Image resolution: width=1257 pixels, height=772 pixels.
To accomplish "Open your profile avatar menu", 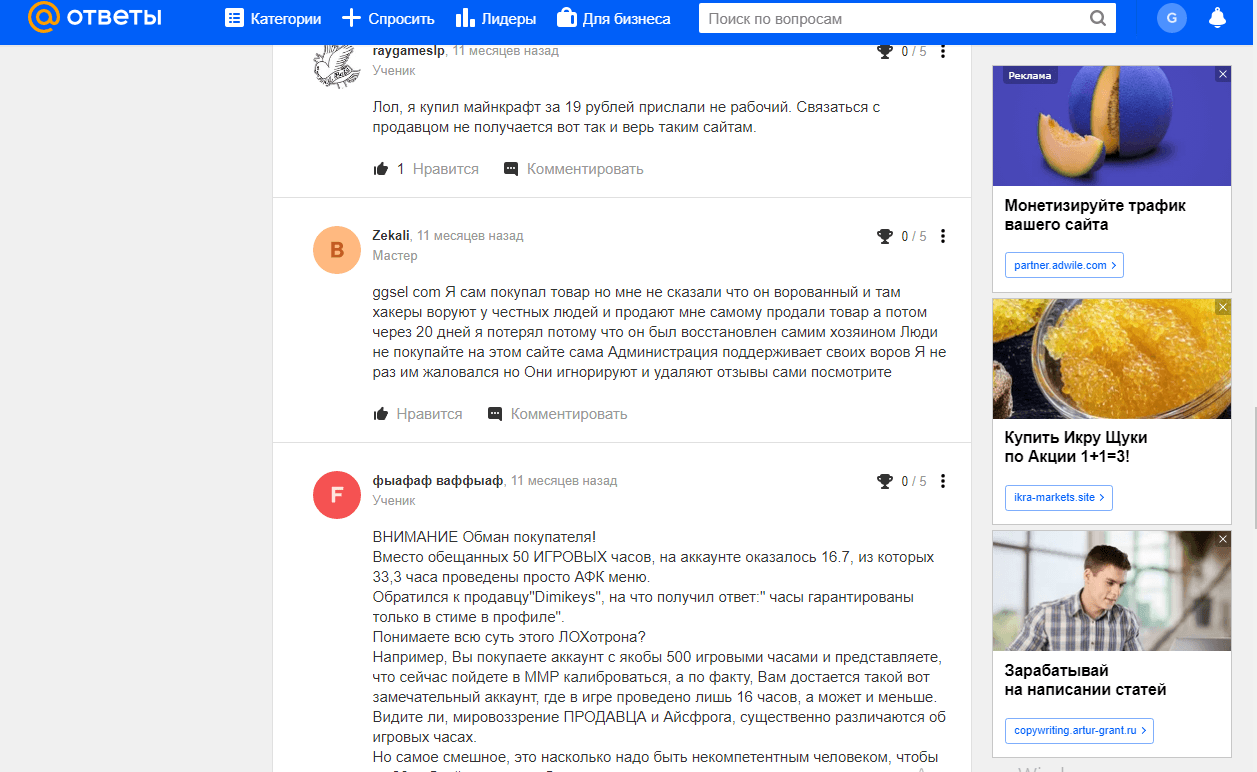I will pos(1171,17).
